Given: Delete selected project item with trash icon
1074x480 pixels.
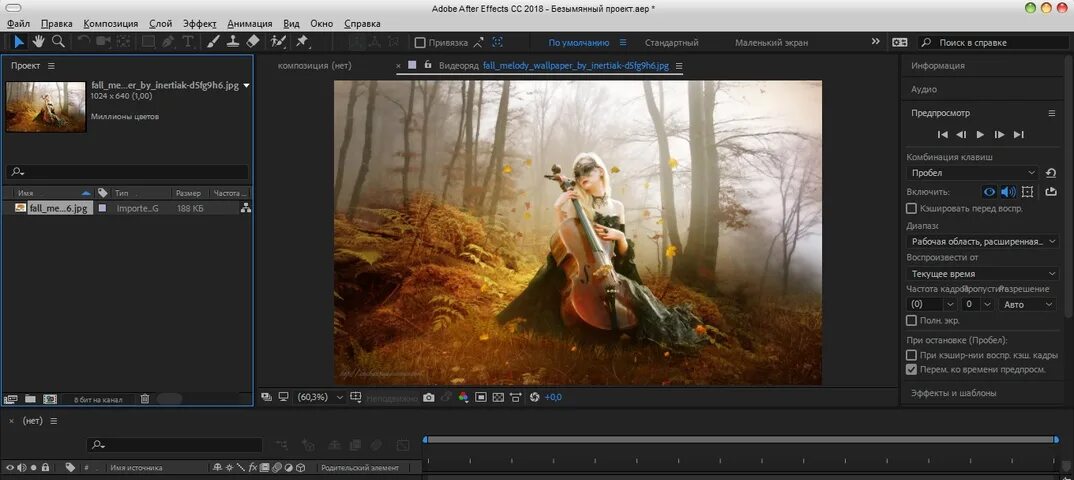Looking at the screenshot, I should tap(145, 399).
